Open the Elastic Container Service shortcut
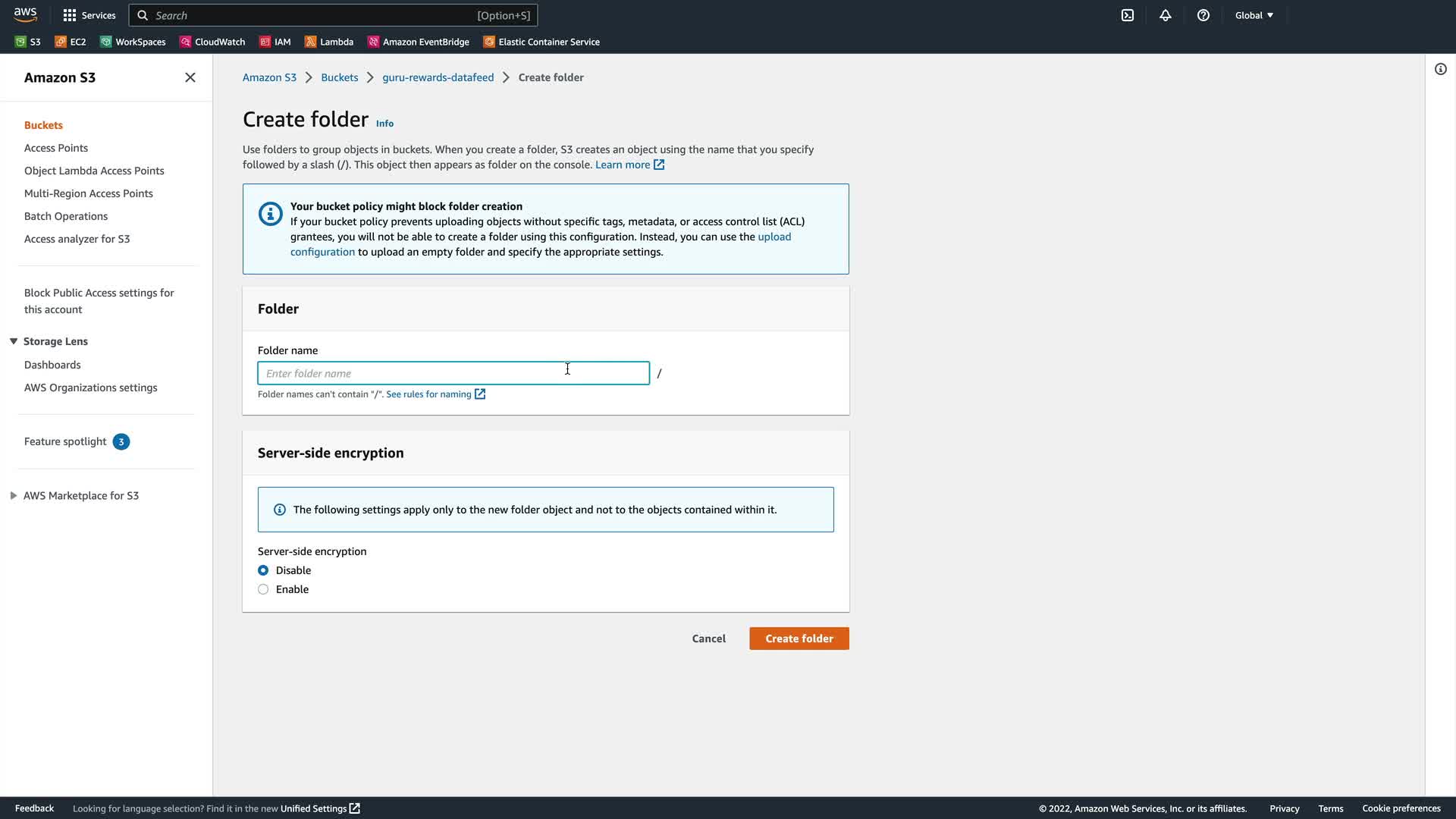1456x819 pixels. (x=541, y=42)
